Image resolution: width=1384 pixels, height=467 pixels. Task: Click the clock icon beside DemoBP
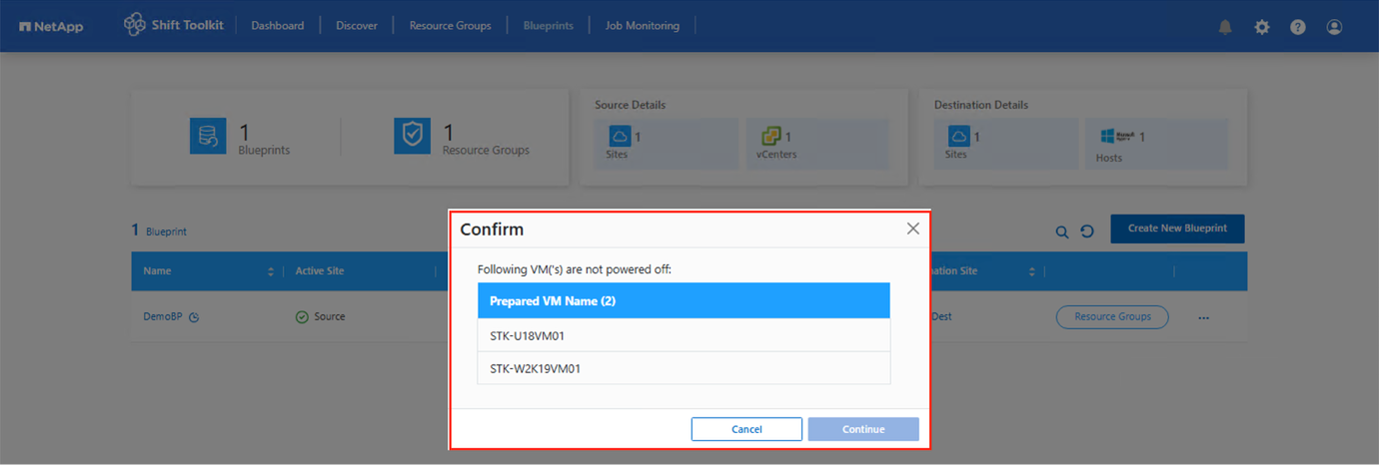(195, 318)
